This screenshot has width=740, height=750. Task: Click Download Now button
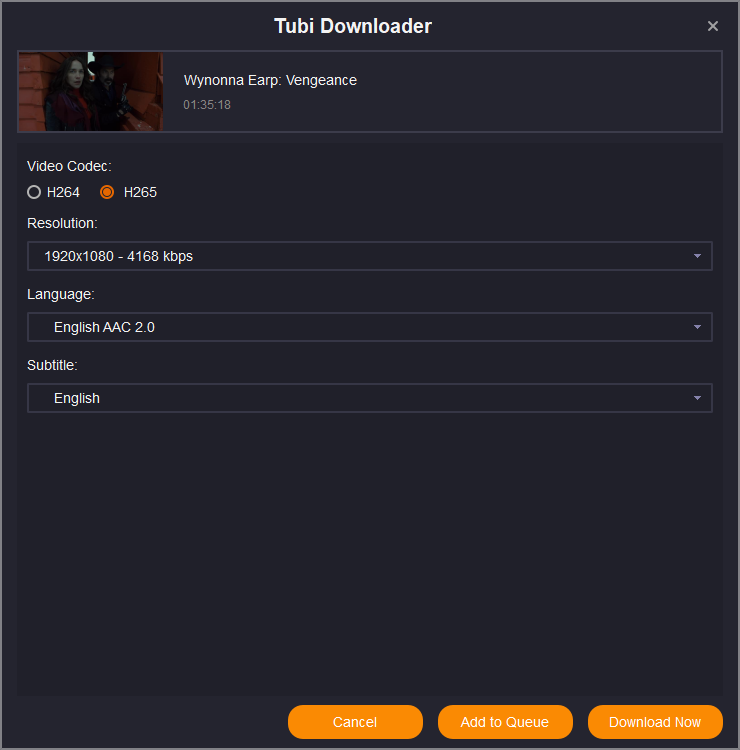(x=655, y=722)
